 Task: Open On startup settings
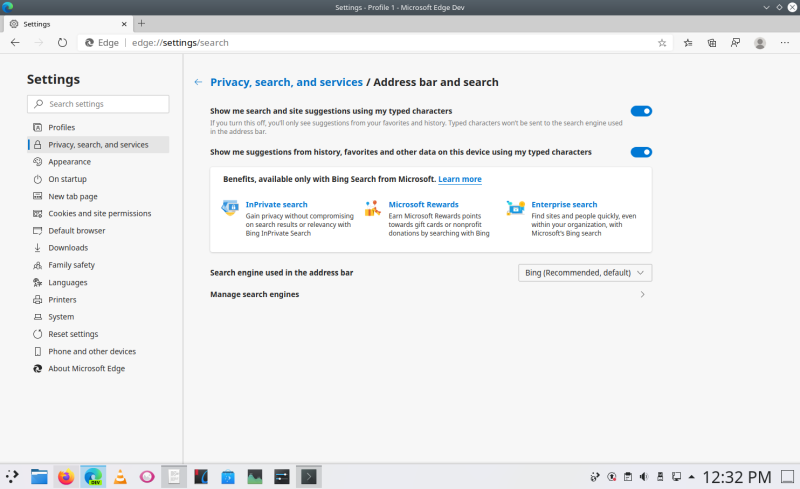pyautogui.click(x=98, y=179)
